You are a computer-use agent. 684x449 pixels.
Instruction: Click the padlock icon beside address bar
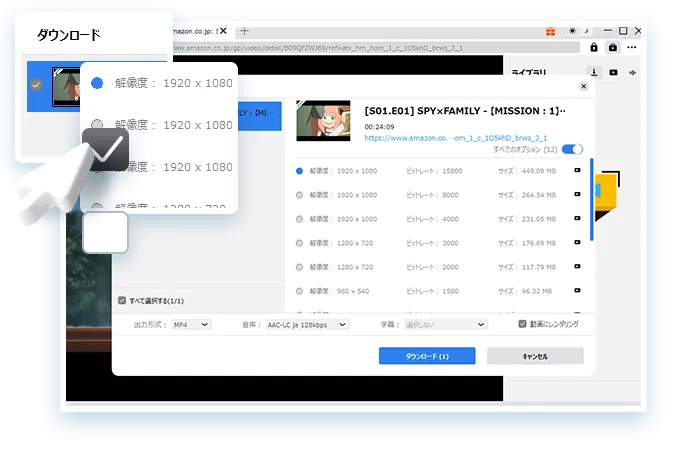click(594, 47)
